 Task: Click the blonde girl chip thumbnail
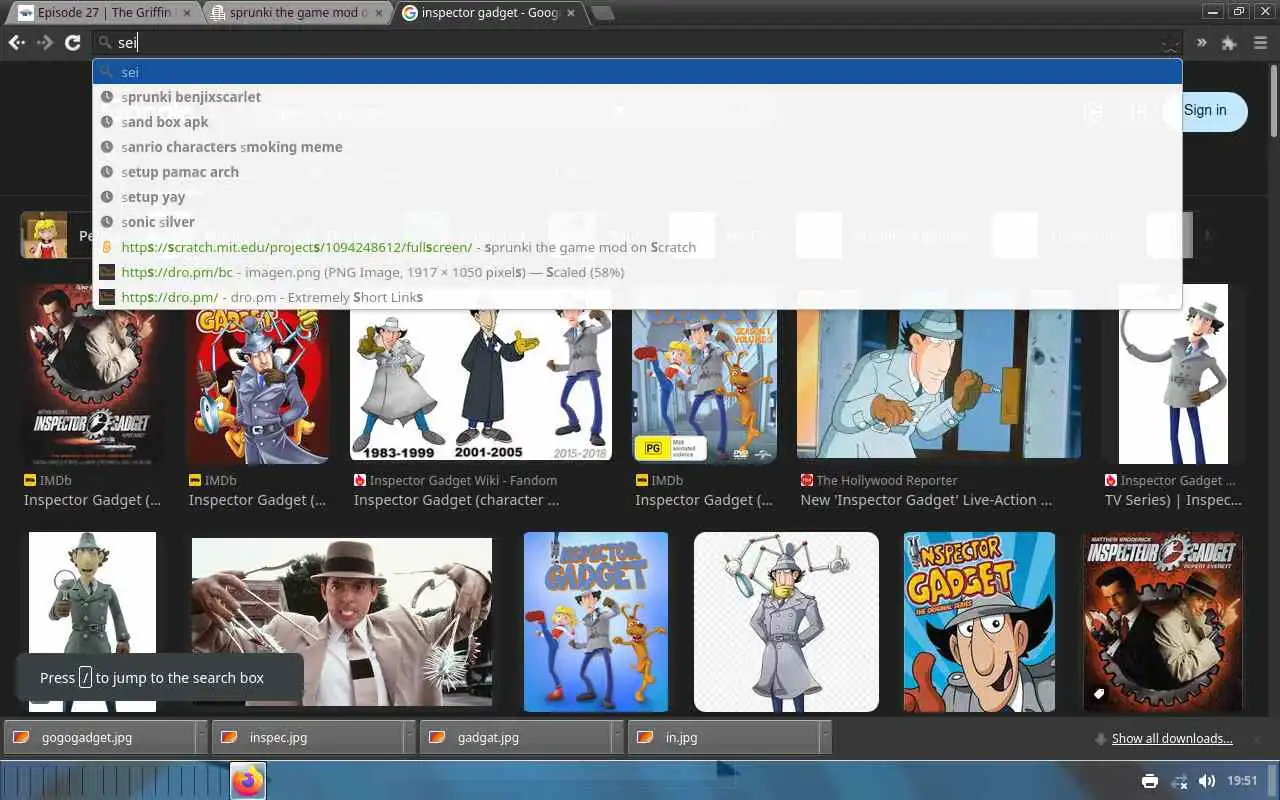tap(44, 235)
